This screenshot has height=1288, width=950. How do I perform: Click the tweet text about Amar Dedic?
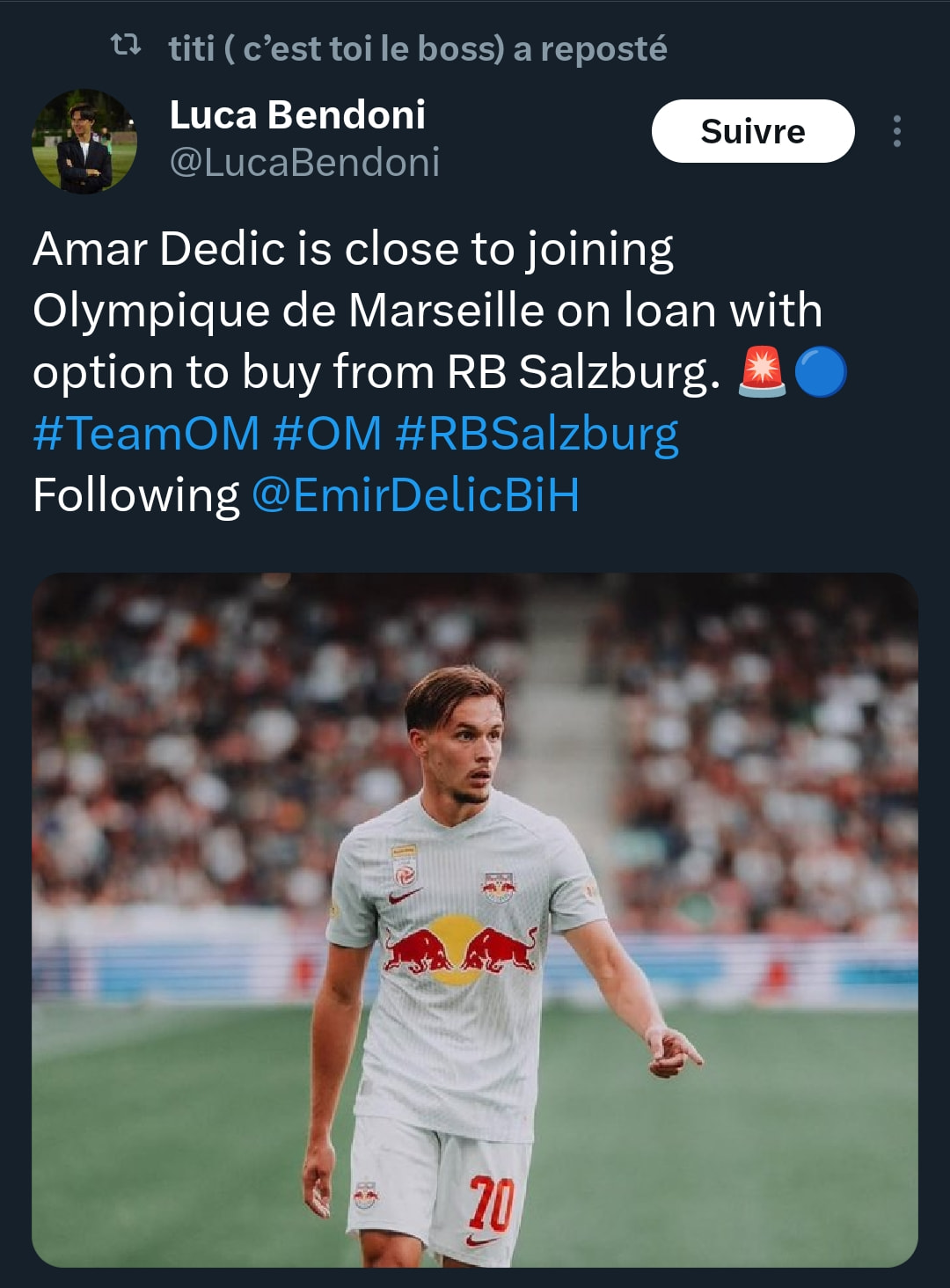pos(428,310)
